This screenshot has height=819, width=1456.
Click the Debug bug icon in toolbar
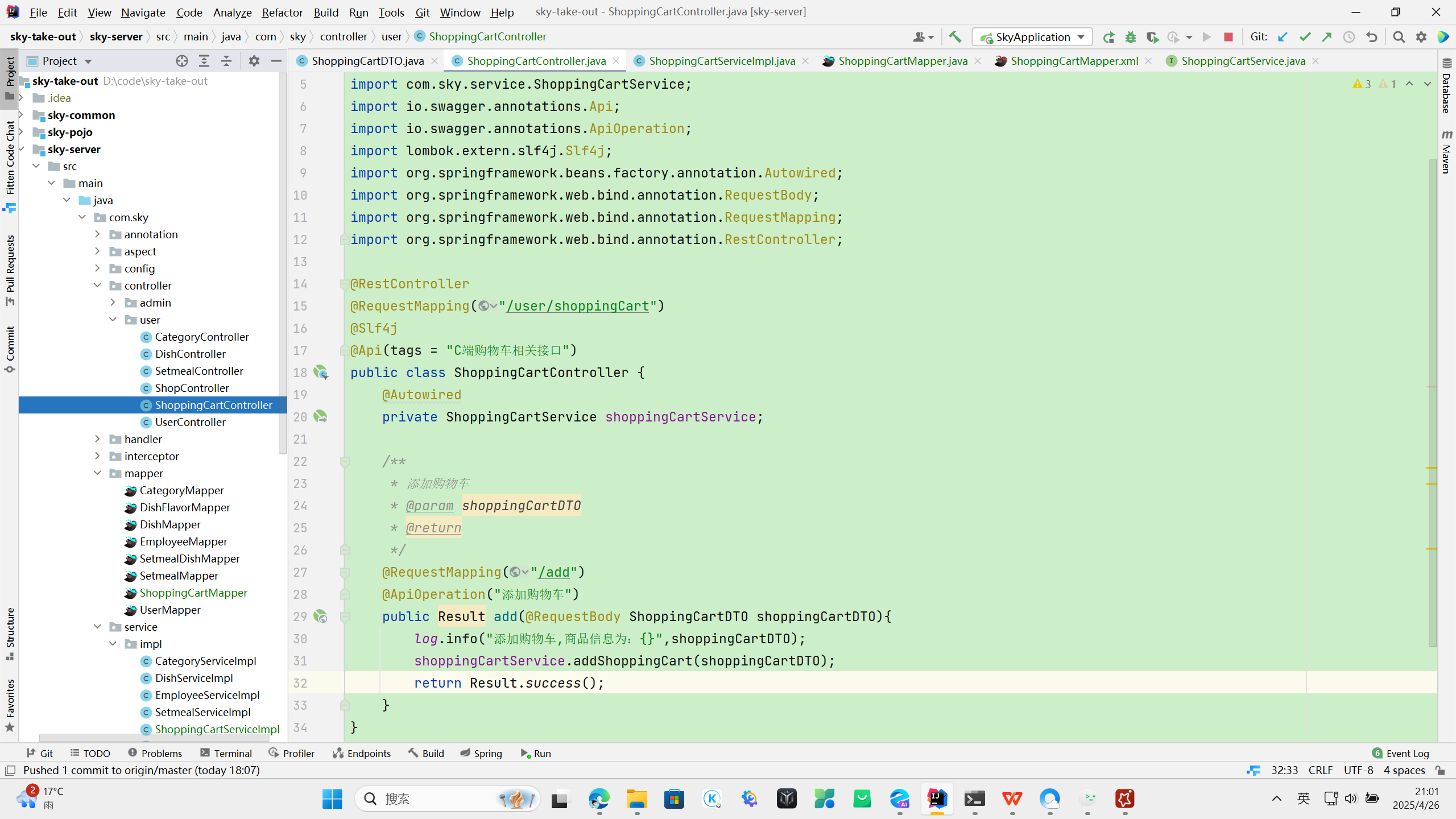click(1130, 37)
